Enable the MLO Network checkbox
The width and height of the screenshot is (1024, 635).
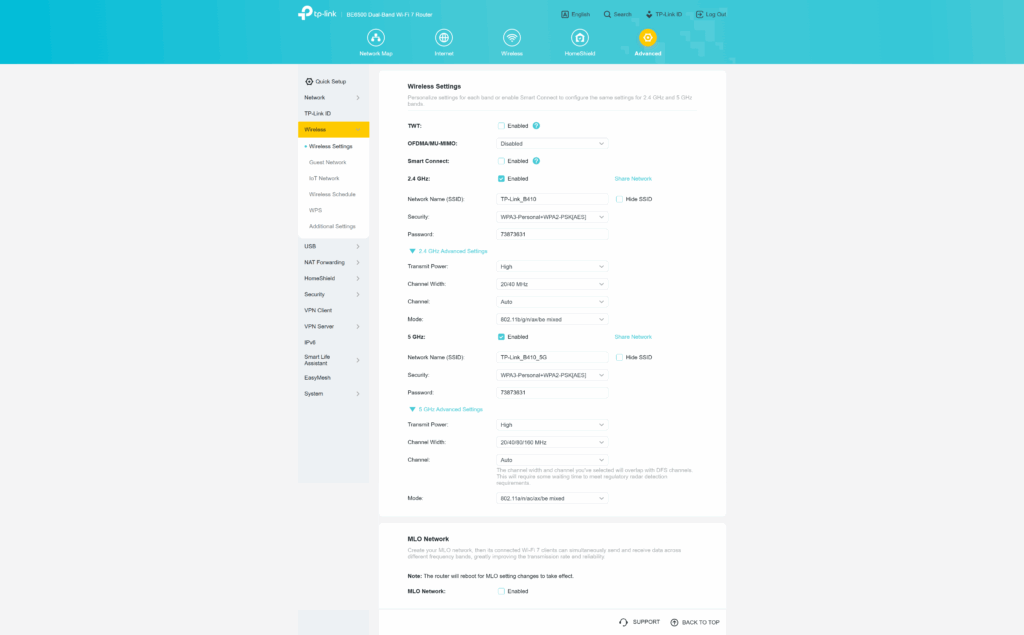point(501,591)
